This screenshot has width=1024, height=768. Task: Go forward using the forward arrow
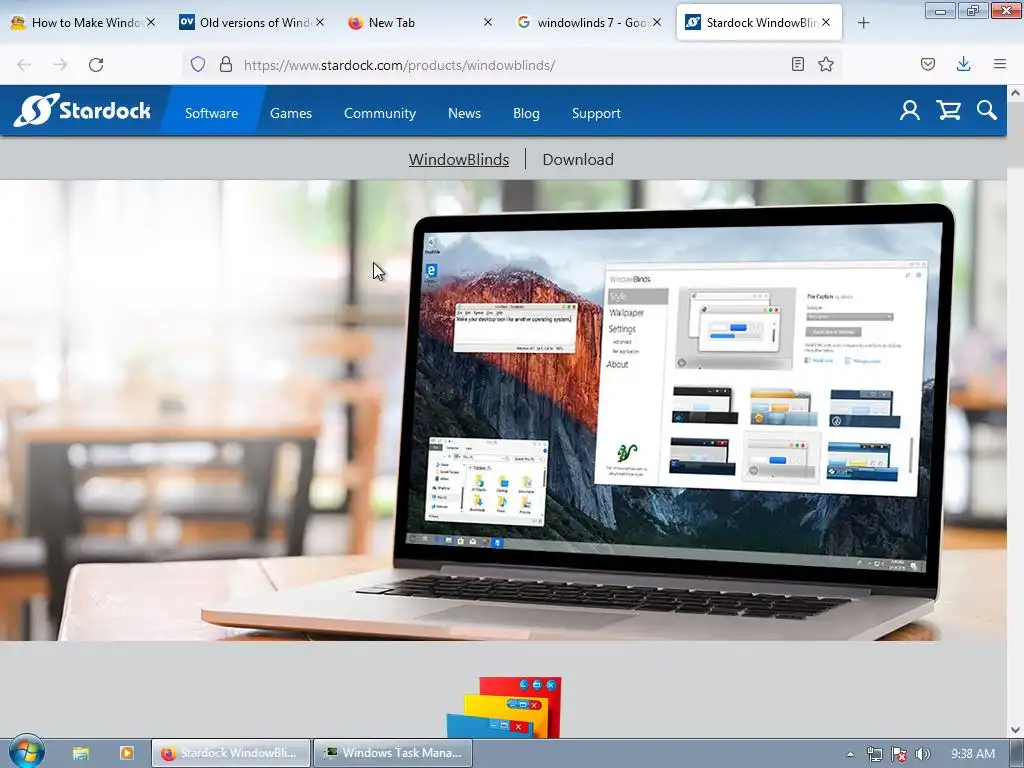60,65
